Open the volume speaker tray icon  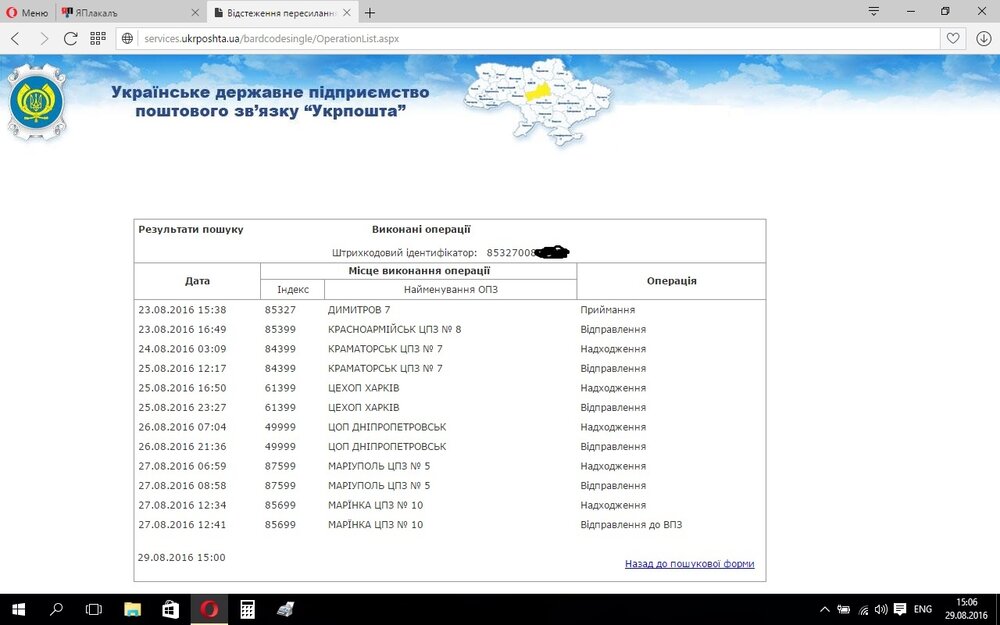coord(881,610)
